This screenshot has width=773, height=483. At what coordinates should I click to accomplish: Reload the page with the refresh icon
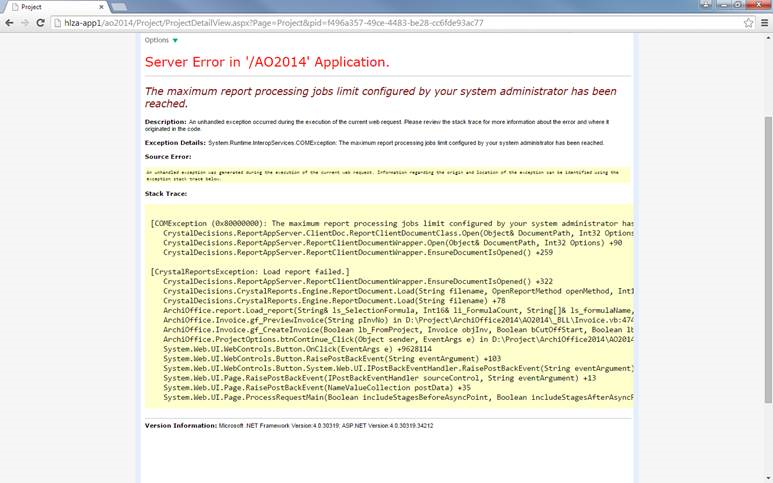click(41, 23)
